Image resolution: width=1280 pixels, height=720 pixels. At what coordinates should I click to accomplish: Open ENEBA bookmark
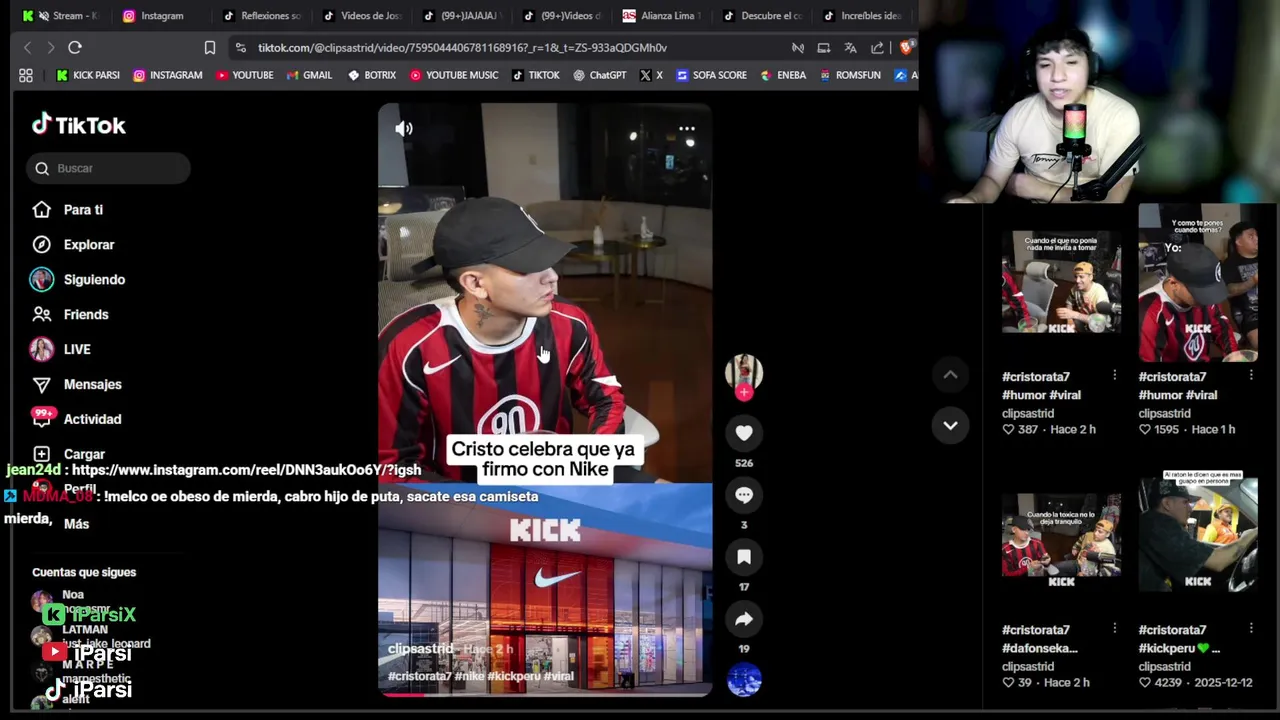click(783, 75)
